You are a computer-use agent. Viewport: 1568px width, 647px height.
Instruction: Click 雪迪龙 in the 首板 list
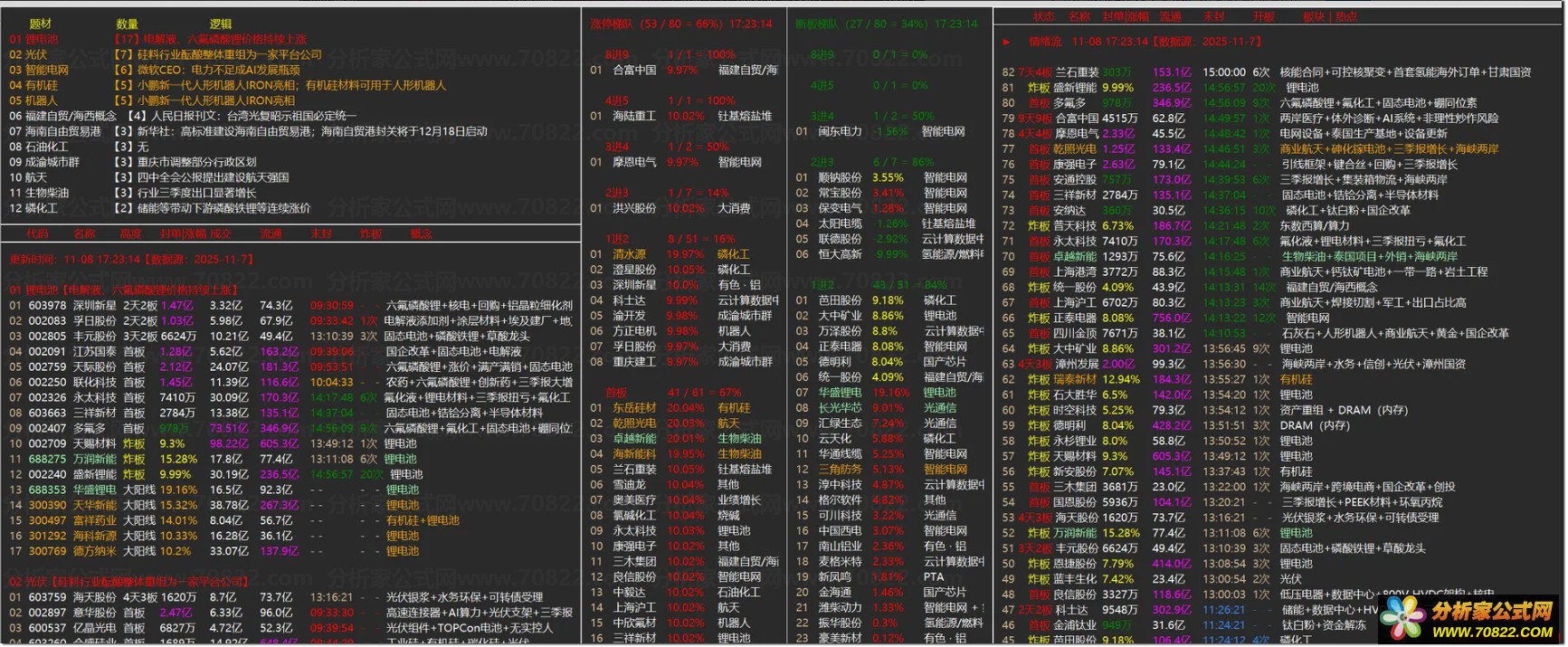(629, 486)
